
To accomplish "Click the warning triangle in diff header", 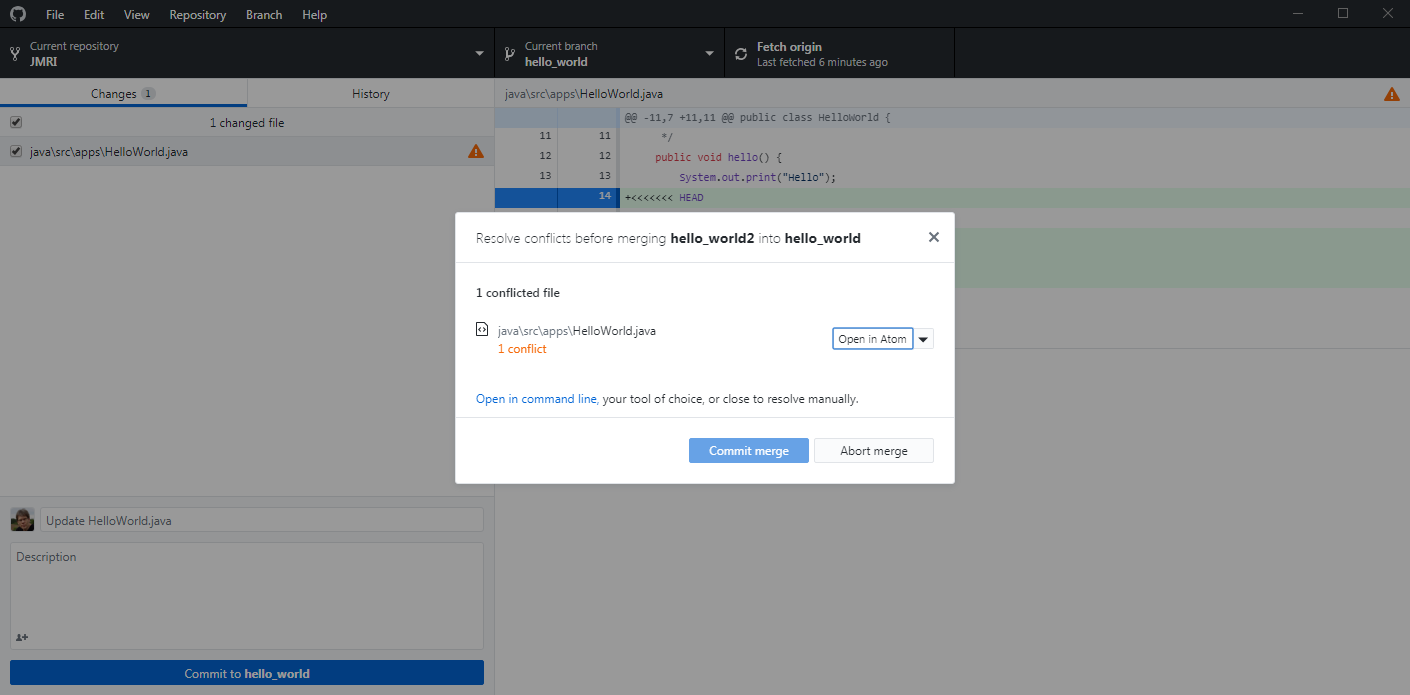I will click(x=1391, y=94).
